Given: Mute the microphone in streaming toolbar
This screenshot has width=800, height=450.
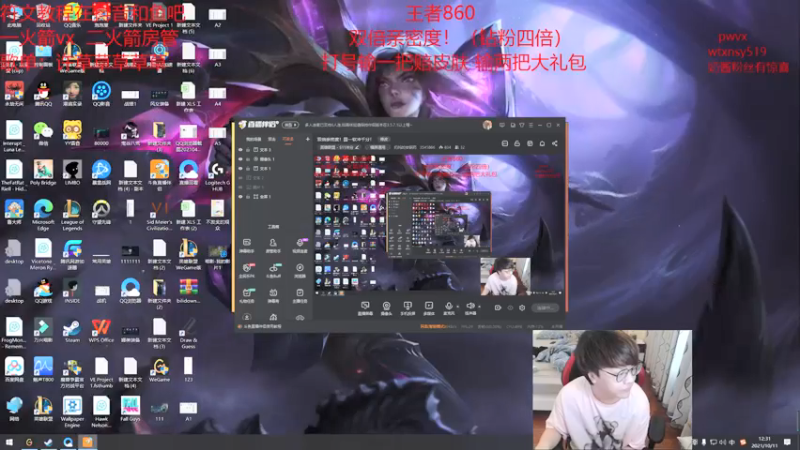Looking at the screenshot, I should coord(448,308).
